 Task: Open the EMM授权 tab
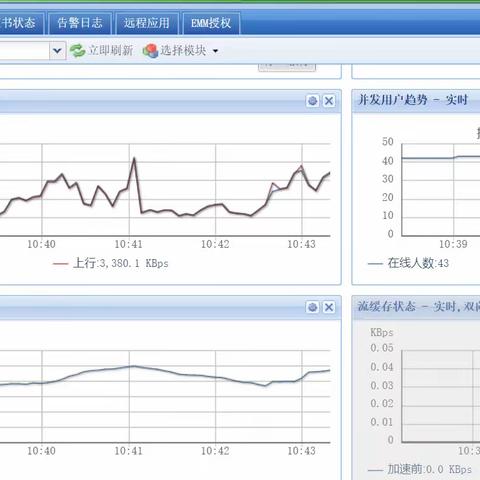pyautogui.click(x=211, y=23)
